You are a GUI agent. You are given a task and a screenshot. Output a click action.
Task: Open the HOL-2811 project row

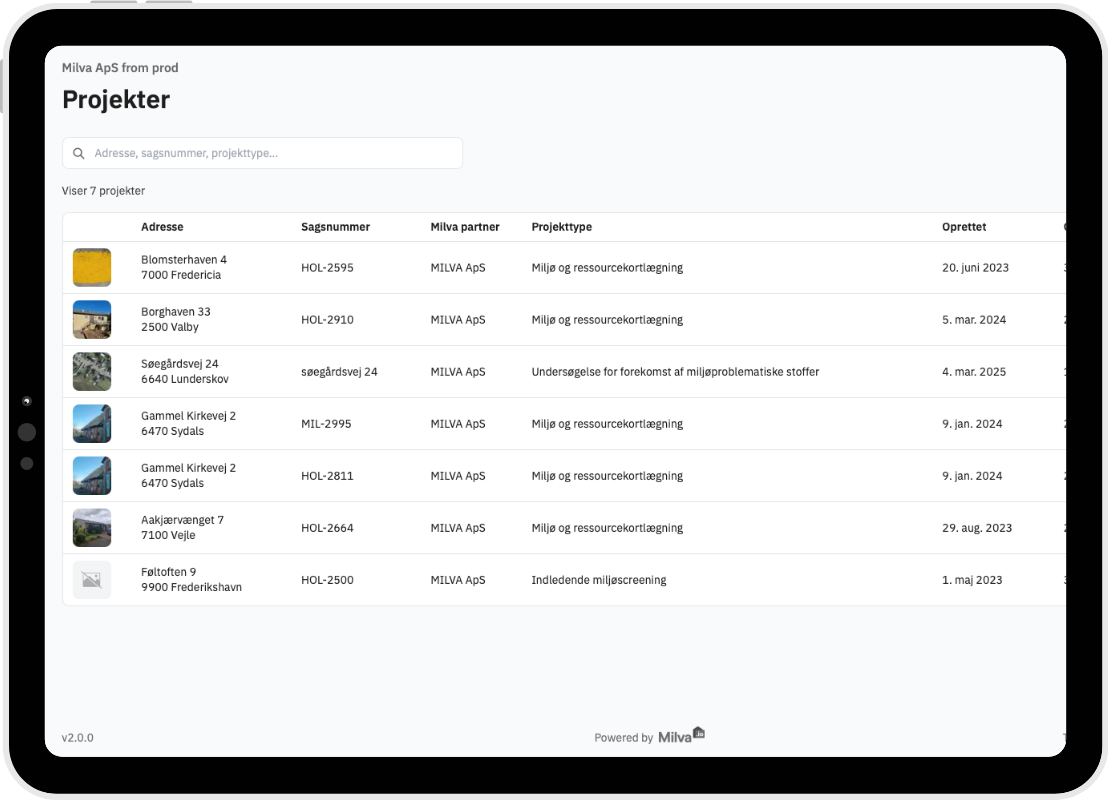pyautogui.click(x=327, y=476)
